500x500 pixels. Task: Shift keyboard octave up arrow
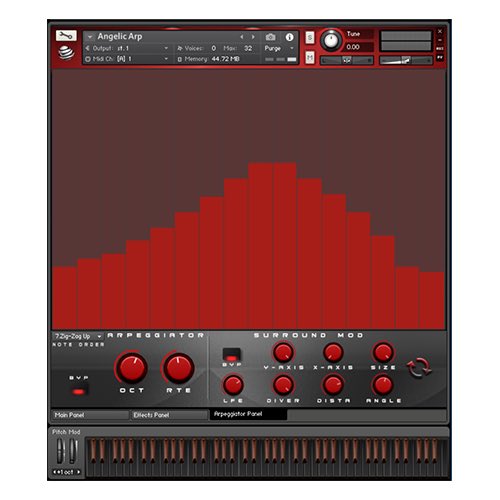pyautogui.click(x=78, y=472)
